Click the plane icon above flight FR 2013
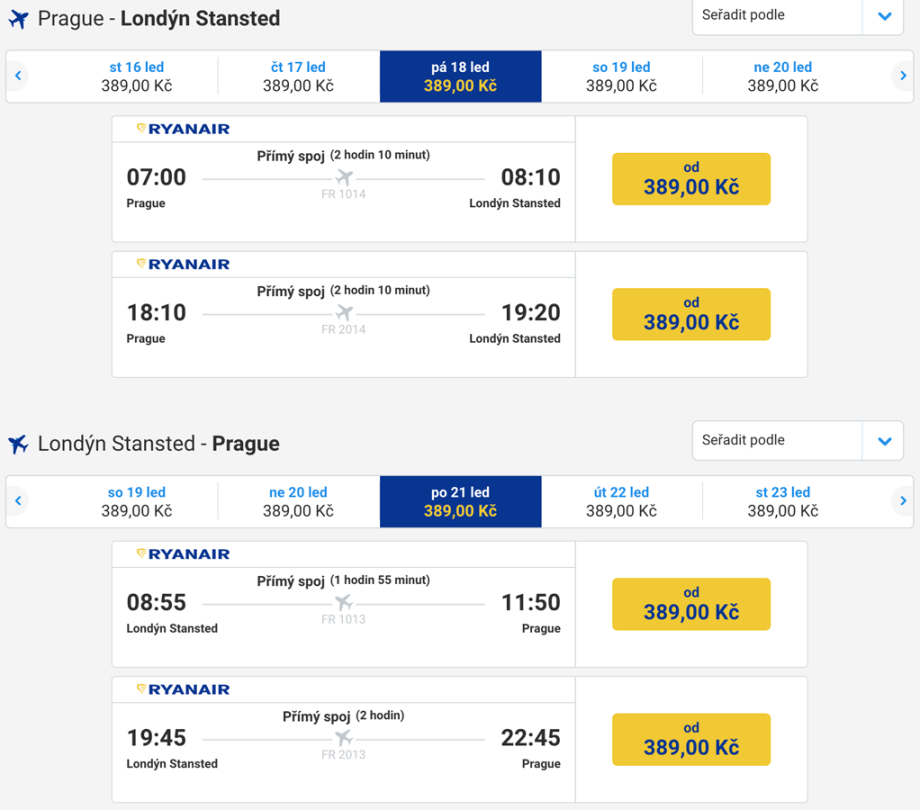Screen dimensions: 920x810 point(344,737)
